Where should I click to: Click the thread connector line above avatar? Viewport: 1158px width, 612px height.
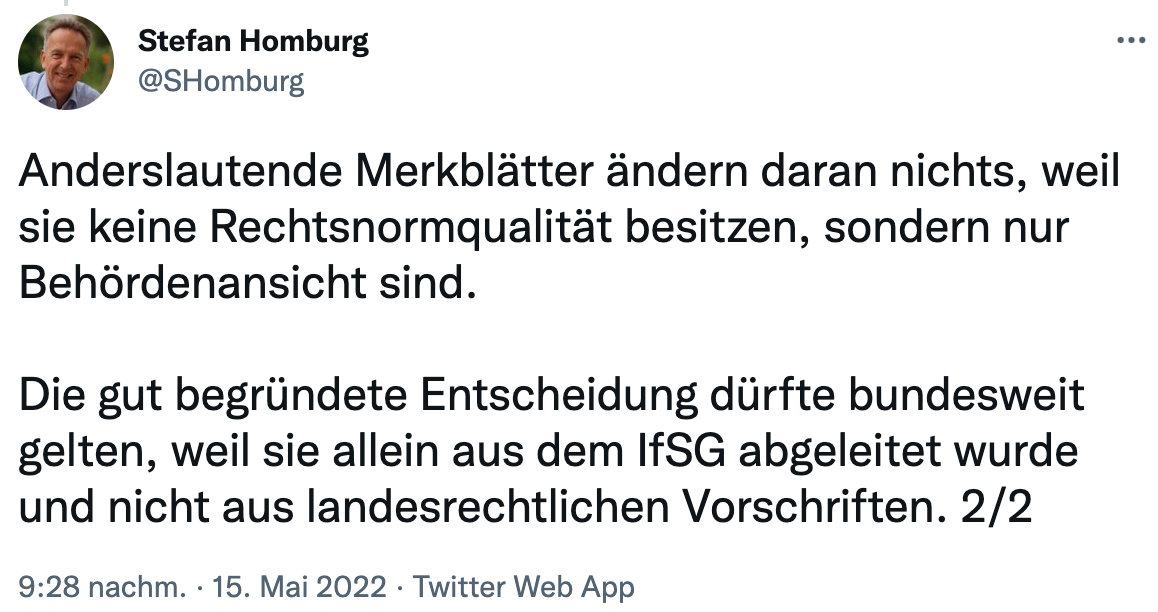pos(66,3)
